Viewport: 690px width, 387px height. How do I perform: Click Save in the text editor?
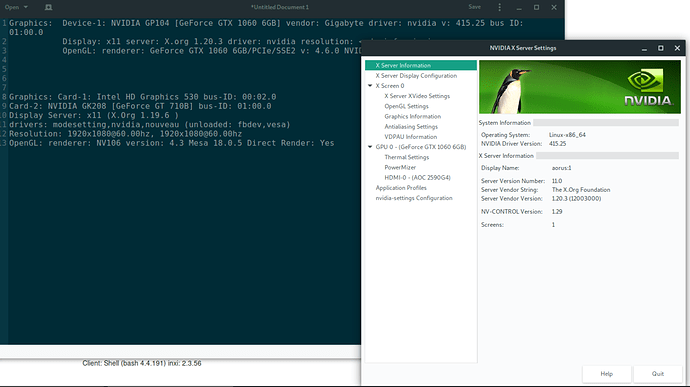coord(474,7)
